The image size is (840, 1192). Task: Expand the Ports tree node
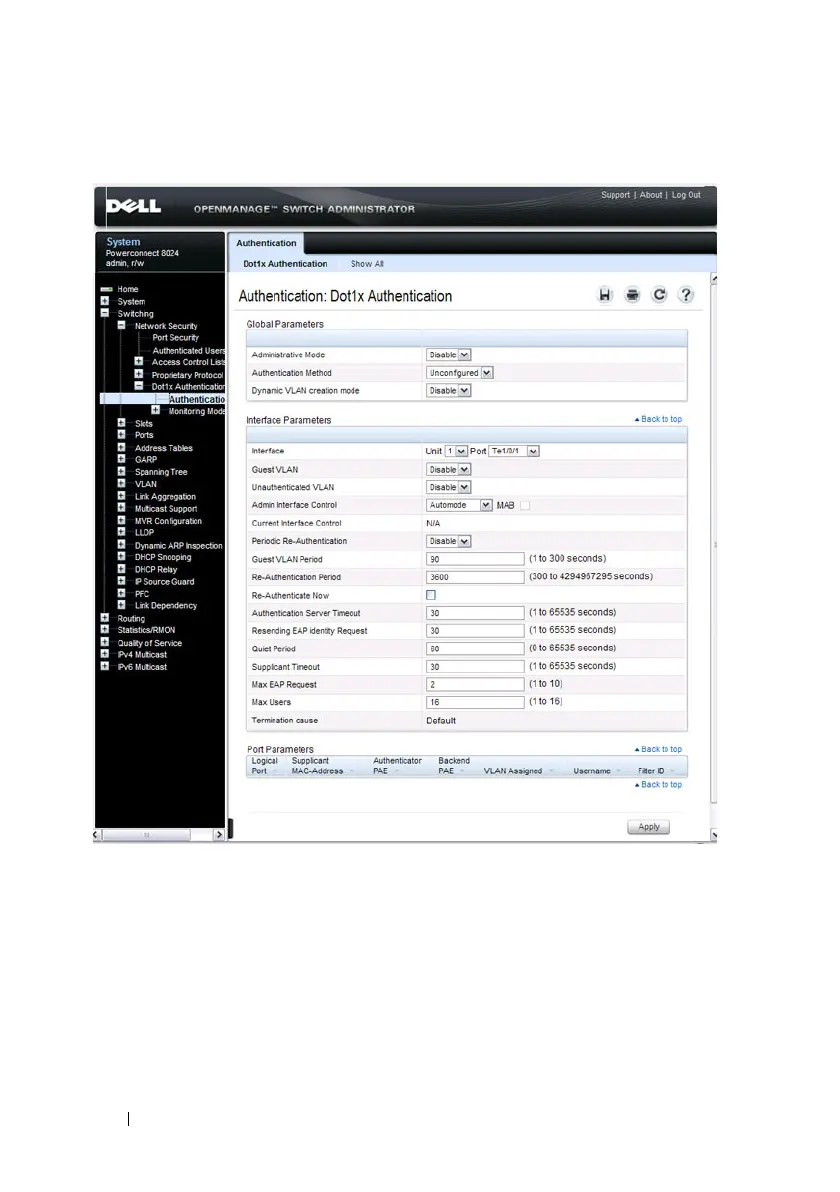point(122,435)
